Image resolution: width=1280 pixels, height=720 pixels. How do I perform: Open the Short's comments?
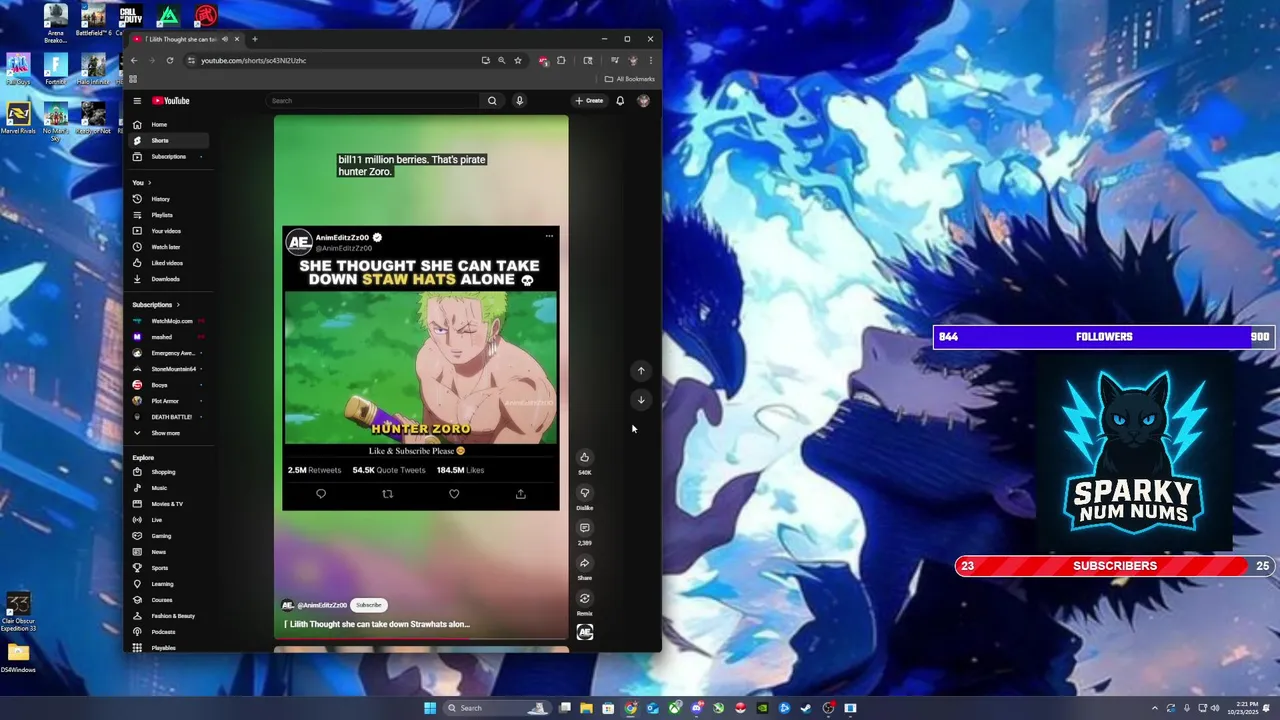585,528
